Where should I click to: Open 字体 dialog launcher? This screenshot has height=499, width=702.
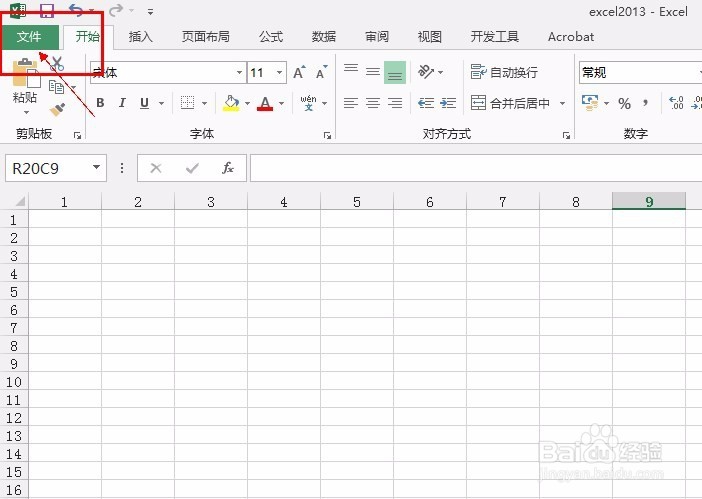(x=327, y=135)
